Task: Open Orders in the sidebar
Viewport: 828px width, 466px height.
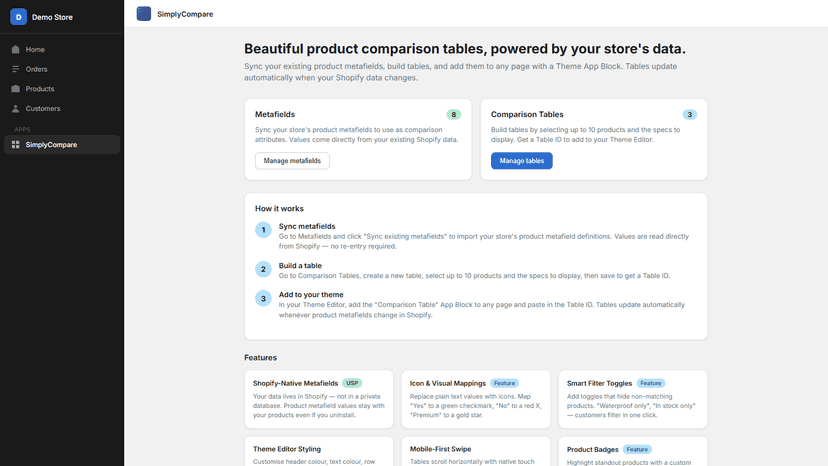Action: [x=62, y=69]
